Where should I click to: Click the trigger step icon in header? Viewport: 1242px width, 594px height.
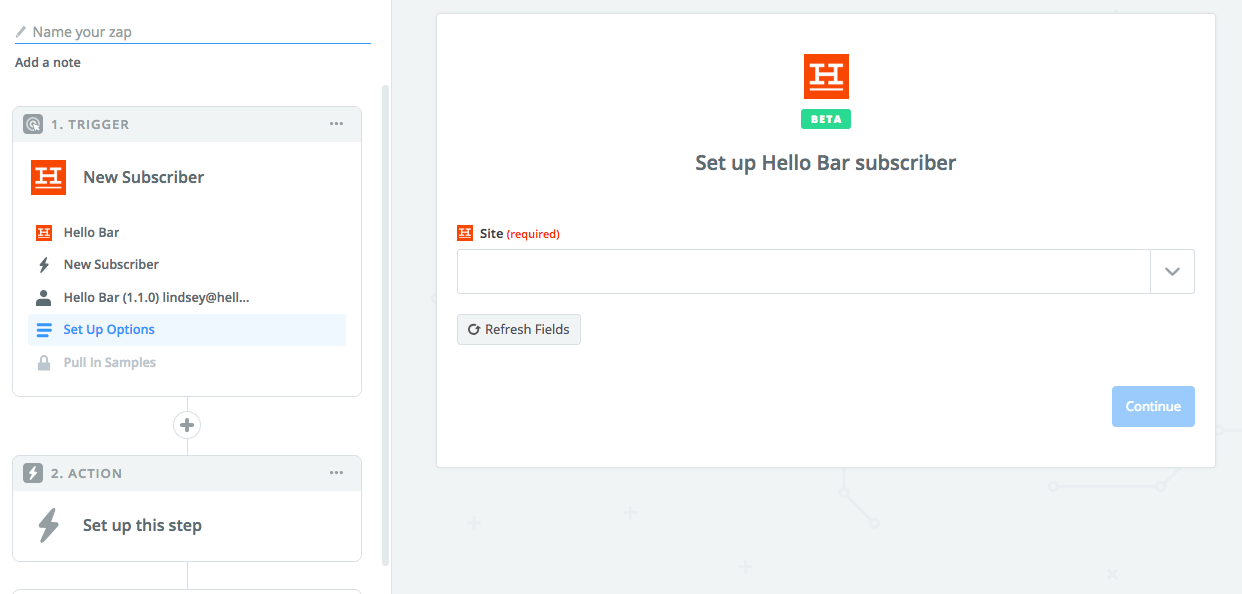33,124
